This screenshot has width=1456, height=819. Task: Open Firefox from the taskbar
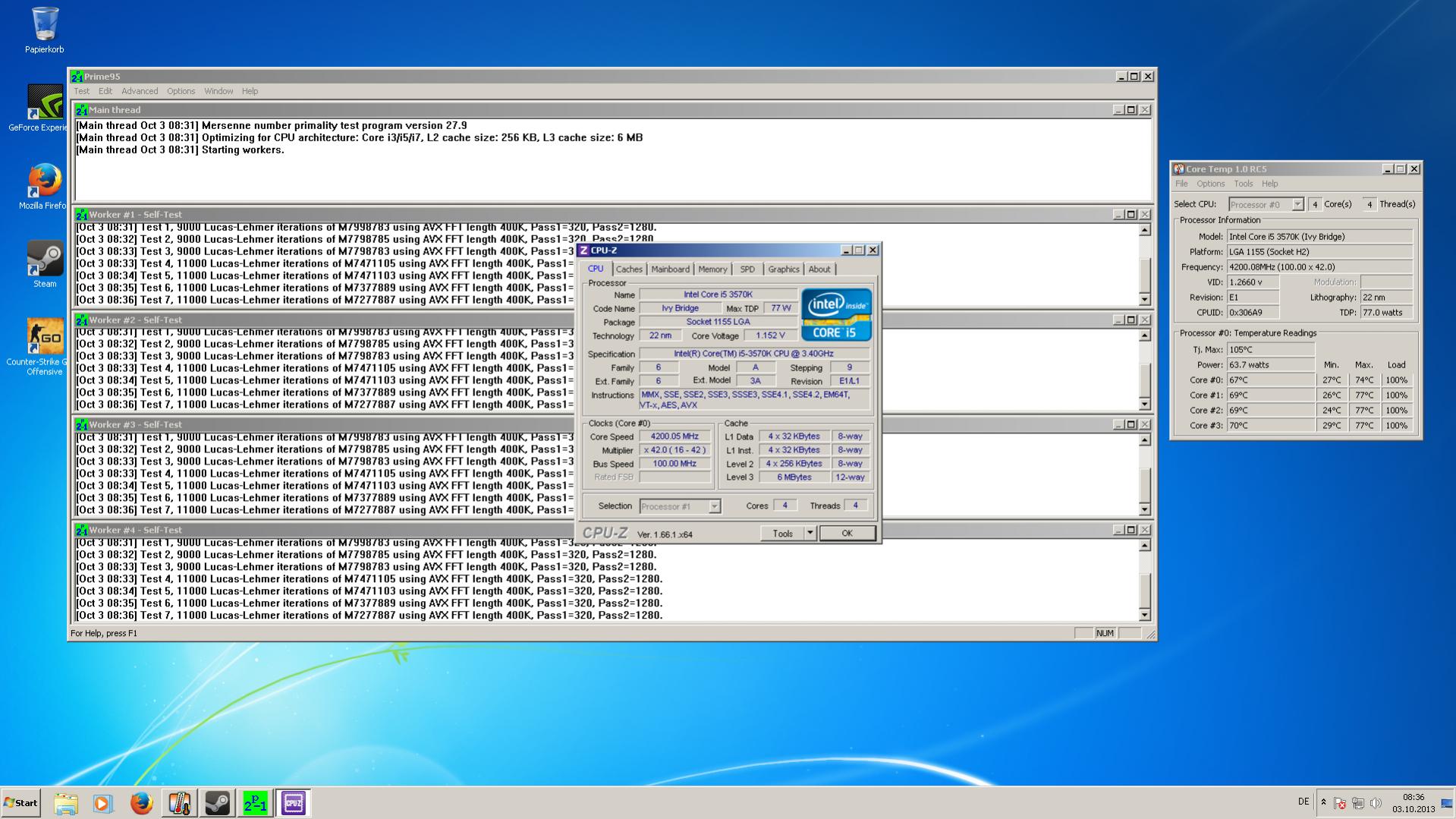pos(141,803)
